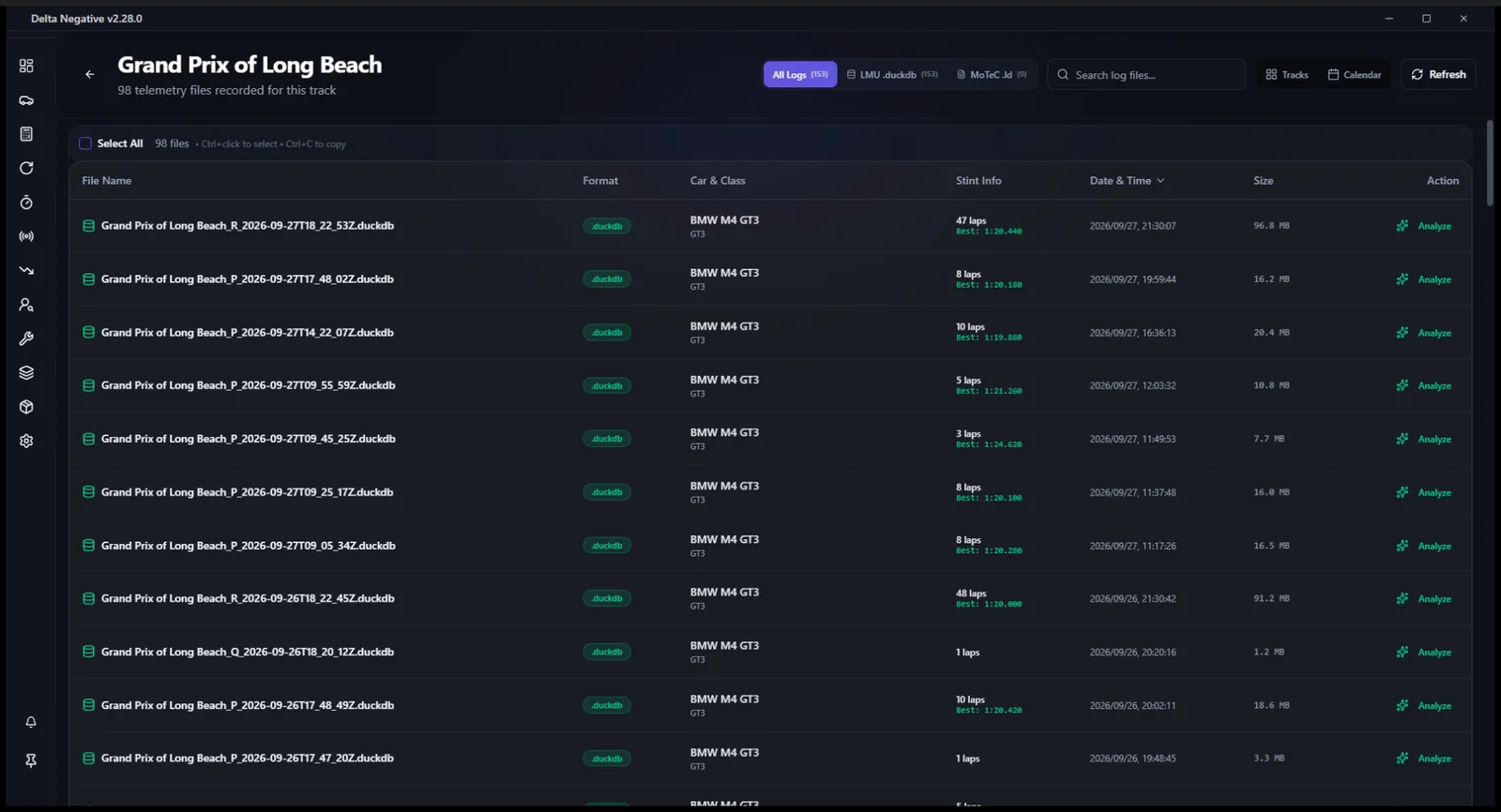Screen dimensions: 1501x812
Task: Switch to the Calendar view
Action: 1355,75
